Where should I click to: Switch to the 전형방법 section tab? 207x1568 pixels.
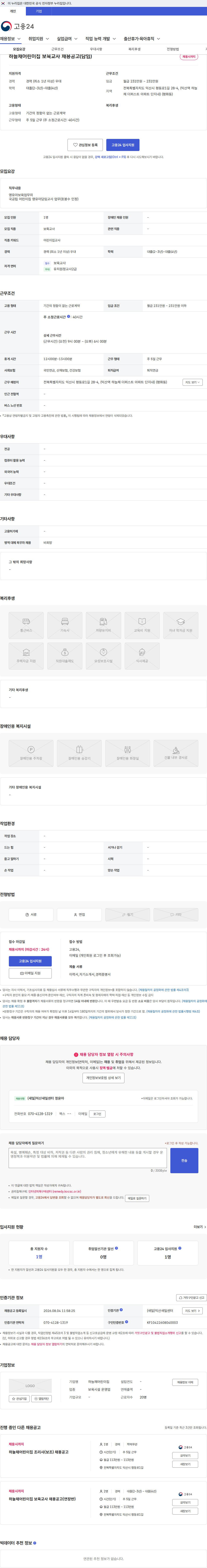pyautogui.click(x=173, y=49)
